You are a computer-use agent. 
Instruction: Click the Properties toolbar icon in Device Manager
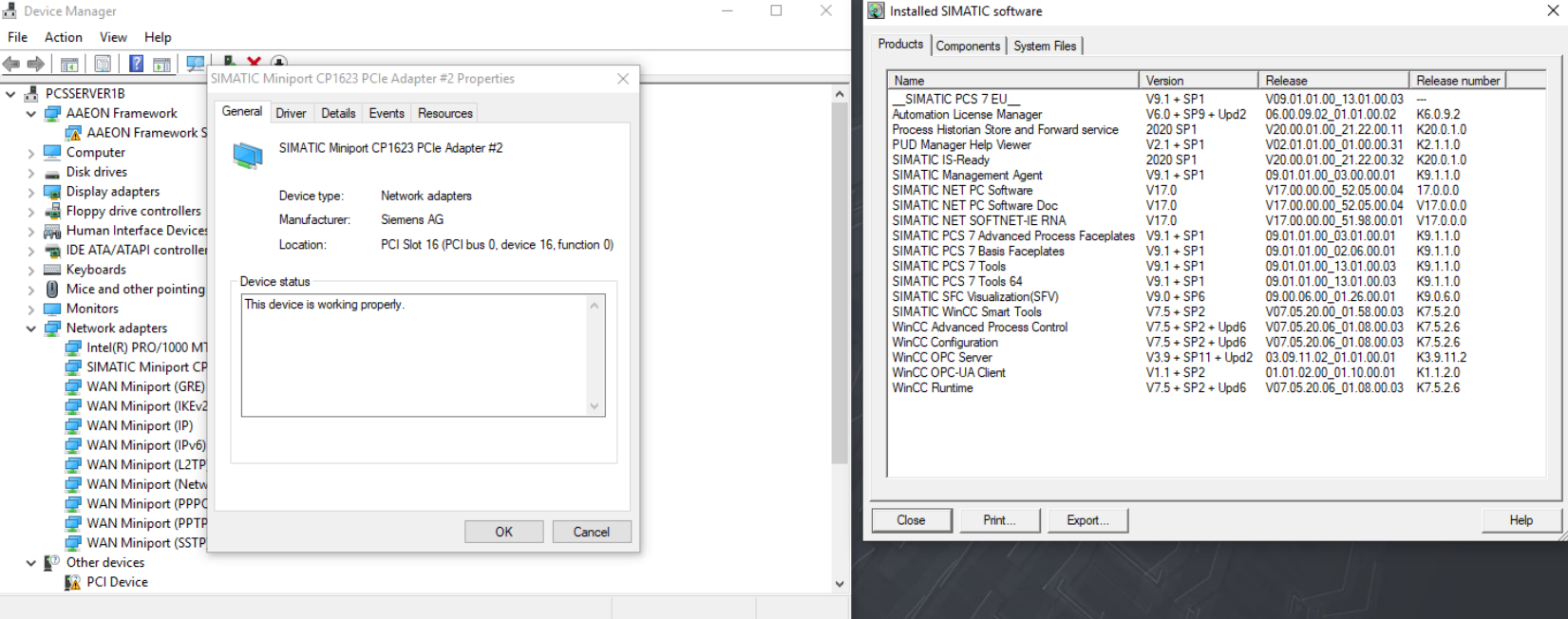103,65
